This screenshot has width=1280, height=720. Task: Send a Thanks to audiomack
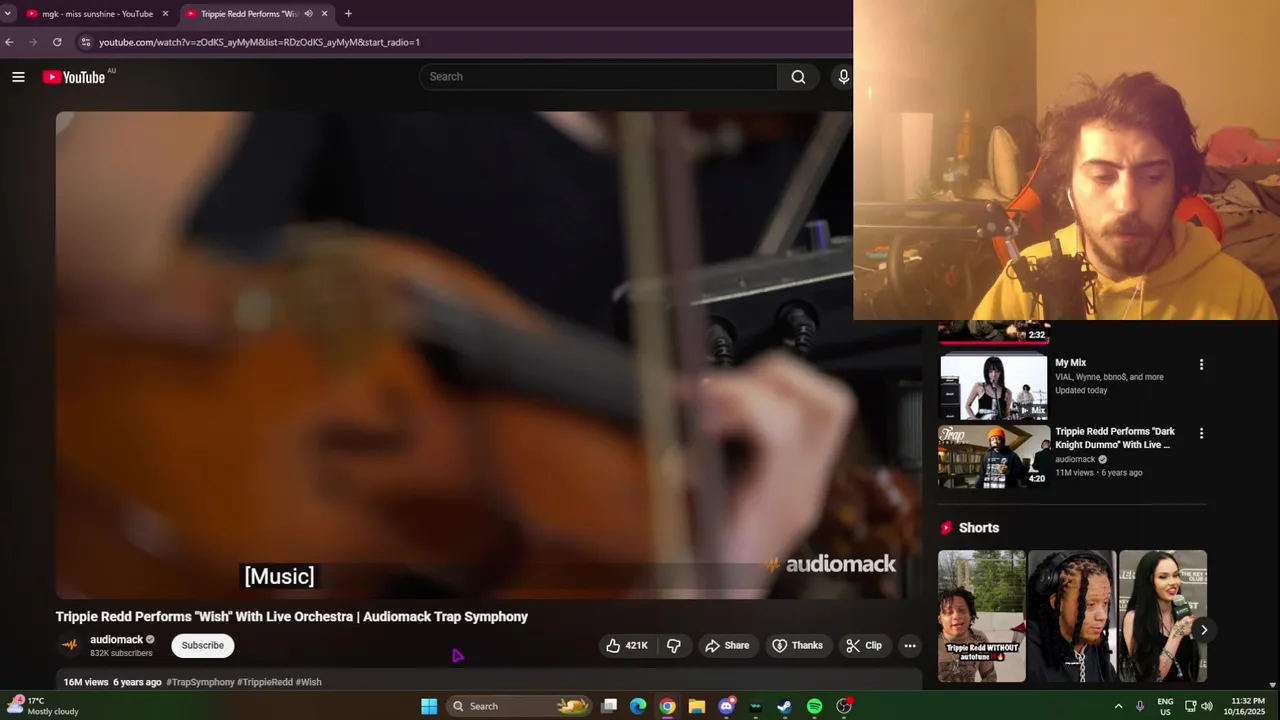pos(797,646)
